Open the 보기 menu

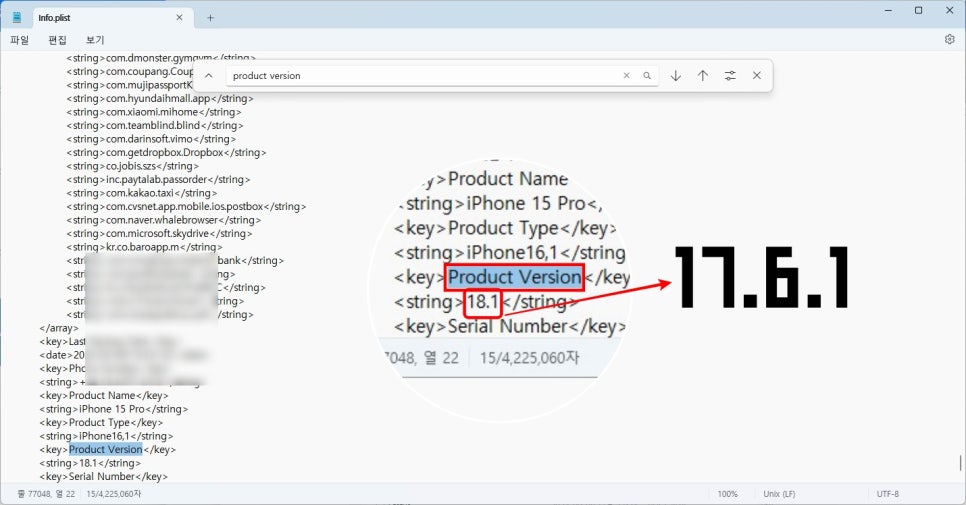[95, 40]
